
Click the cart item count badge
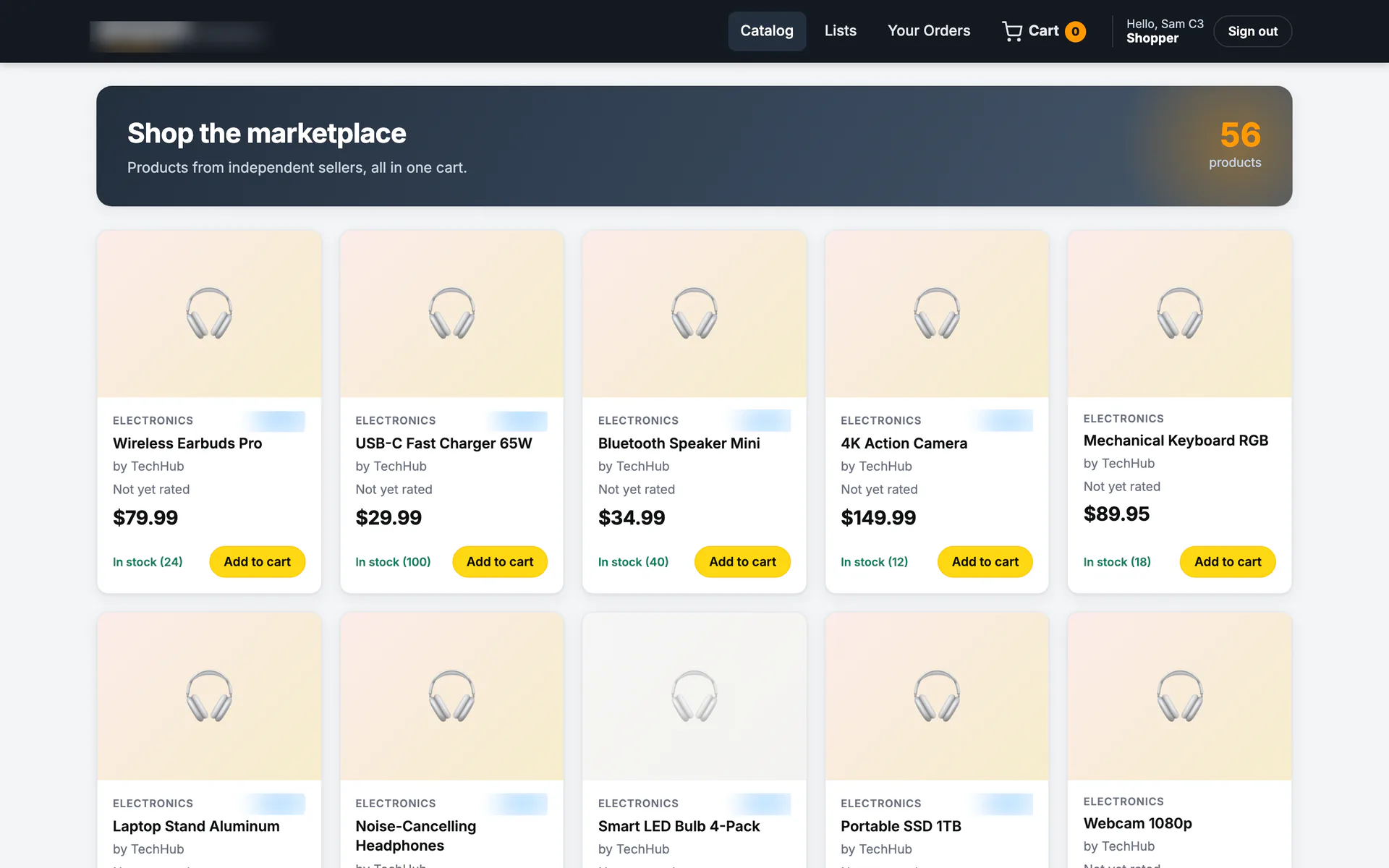click(x=1075, y=31)
